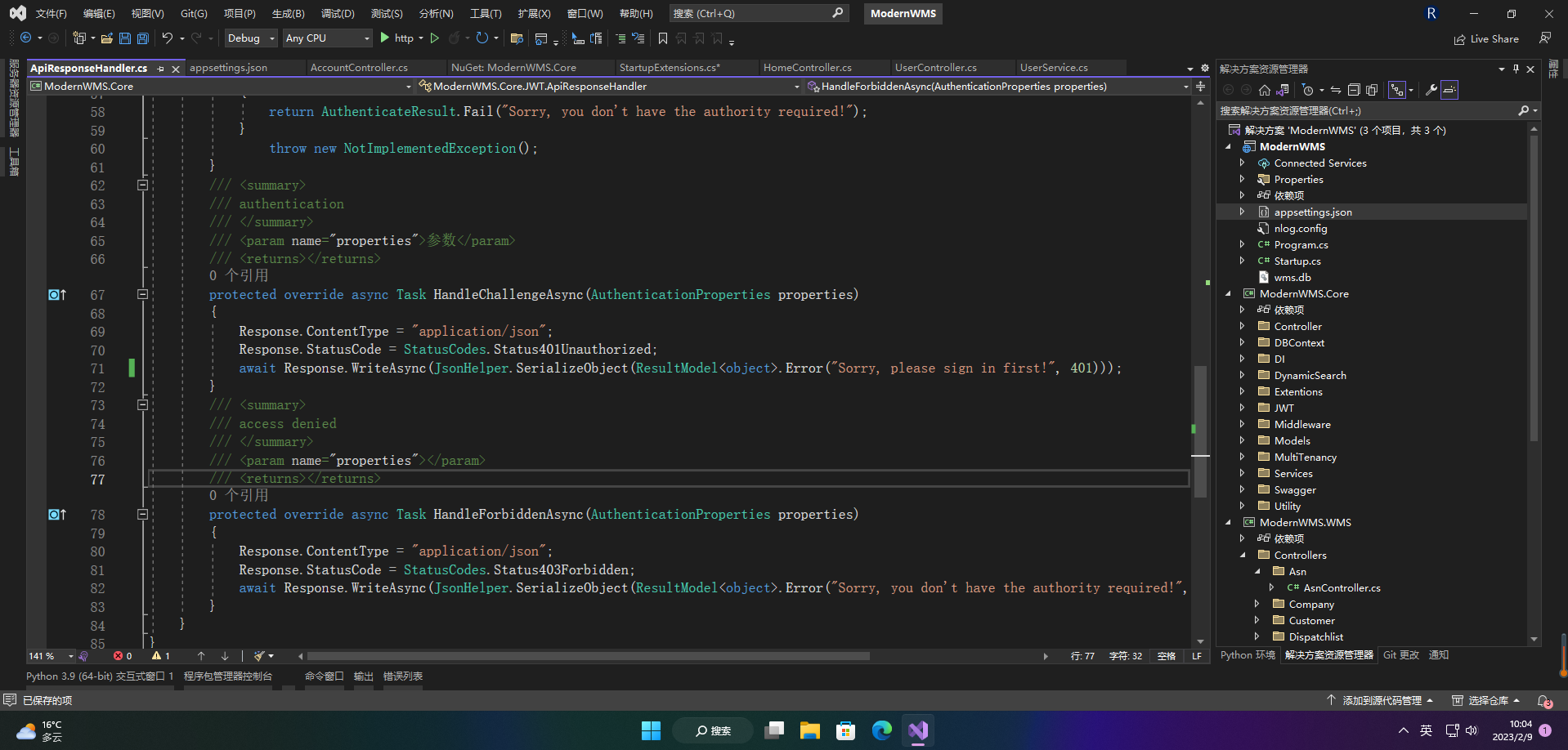This screenshot has height=750, width=1568.
Task: Open the notifications bell in the status bar
Action: [1544, 701]
